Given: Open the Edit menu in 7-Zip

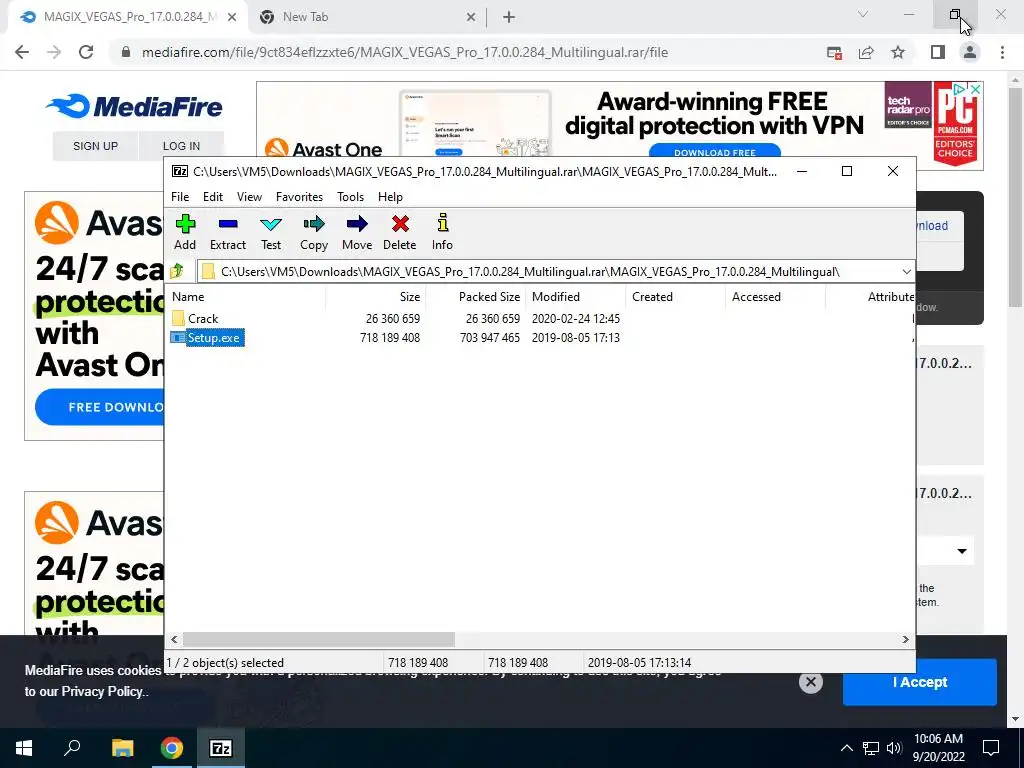Looking at the screenshot, I should (213, 197).
